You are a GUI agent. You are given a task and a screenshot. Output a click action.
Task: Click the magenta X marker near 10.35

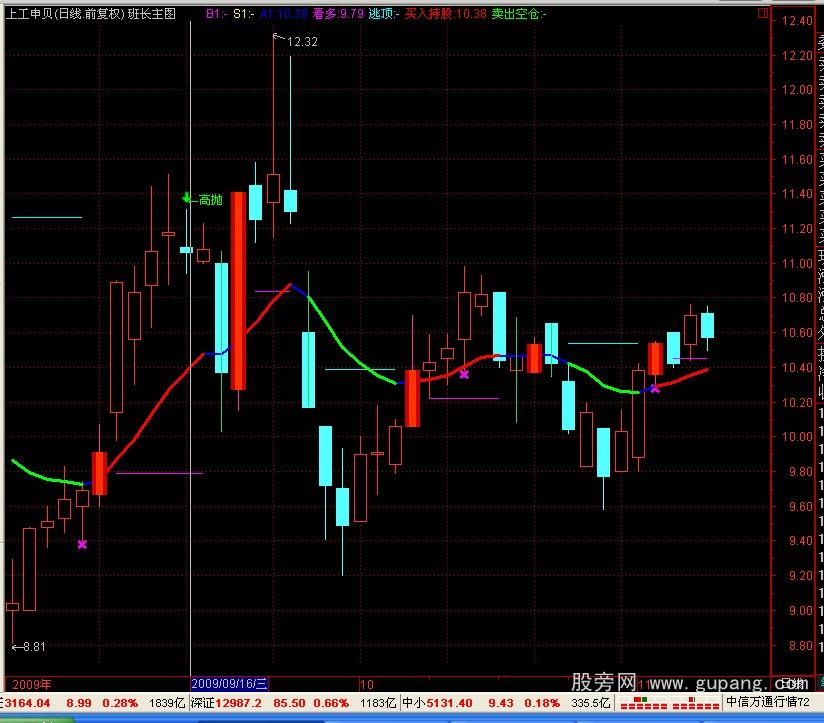464,374
